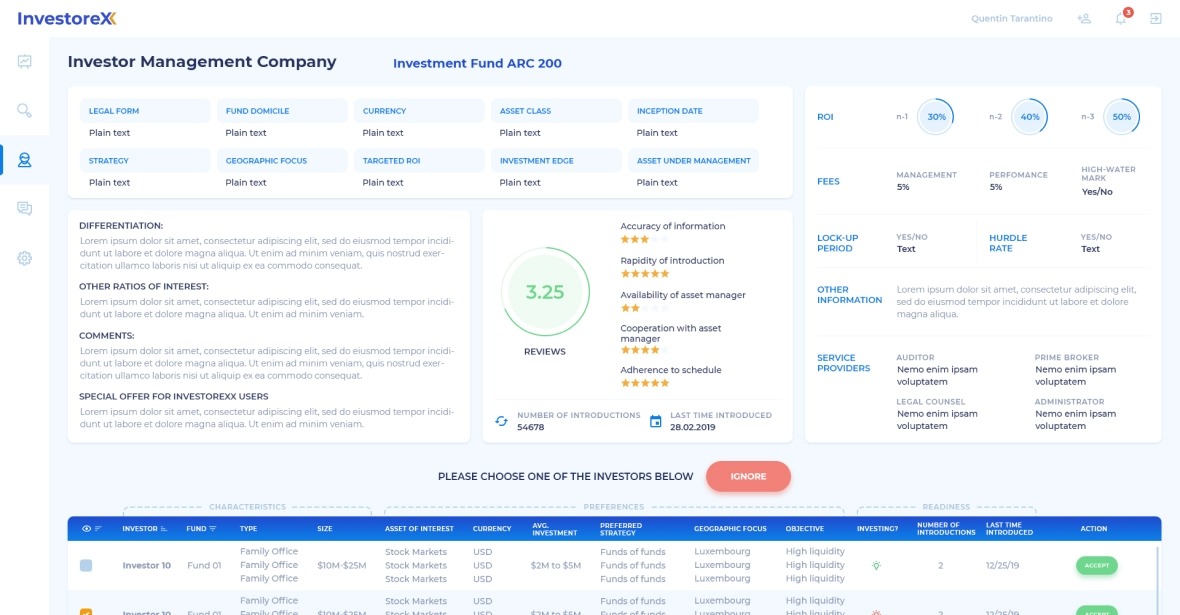This screenshot has height=615, width=1180.
Task: Select the investor profile icon in sidebar
Action: point(24,160)
